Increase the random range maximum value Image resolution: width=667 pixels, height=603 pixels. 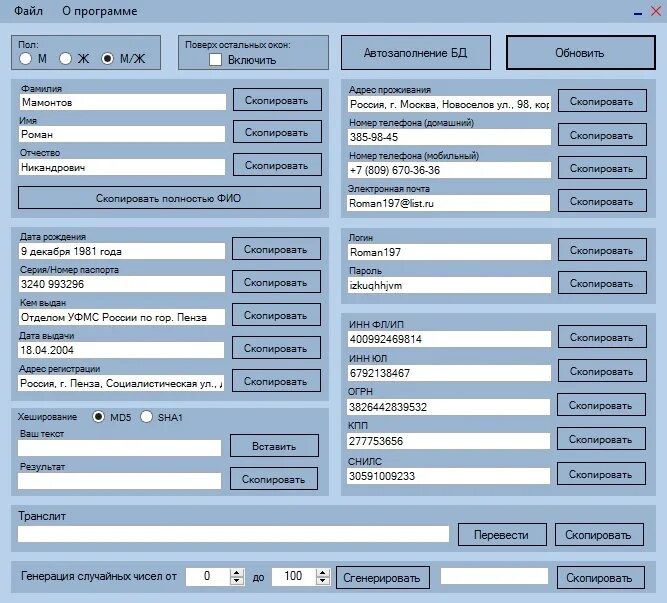[323, 572]
